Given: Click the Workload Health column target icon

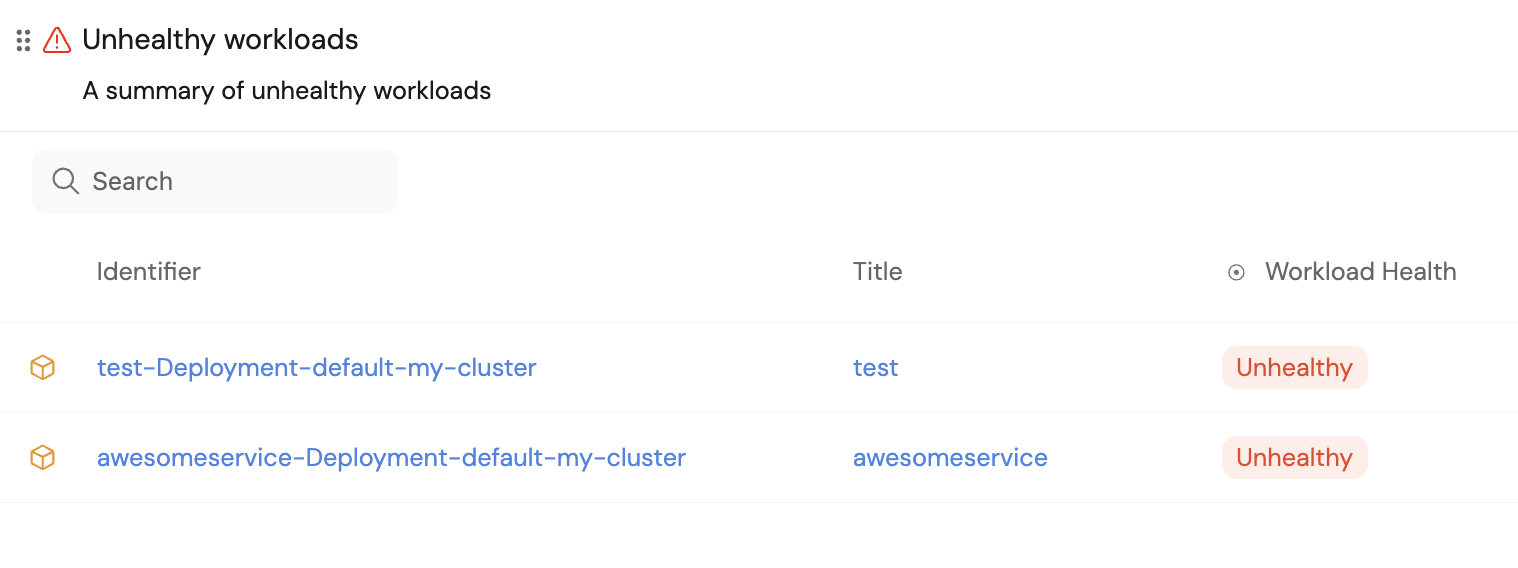Looking at the screenshot, I should pos(1236,272).
